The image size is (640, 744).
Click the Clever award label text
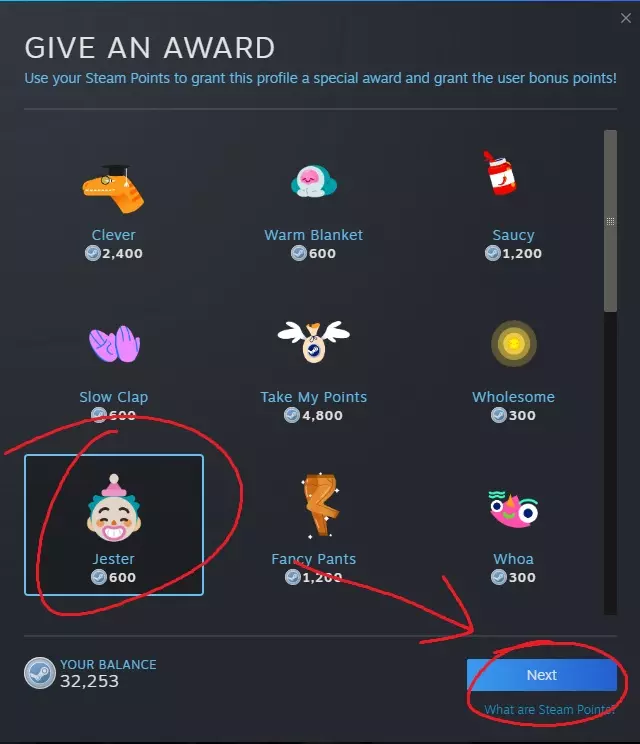coord(113,235)
